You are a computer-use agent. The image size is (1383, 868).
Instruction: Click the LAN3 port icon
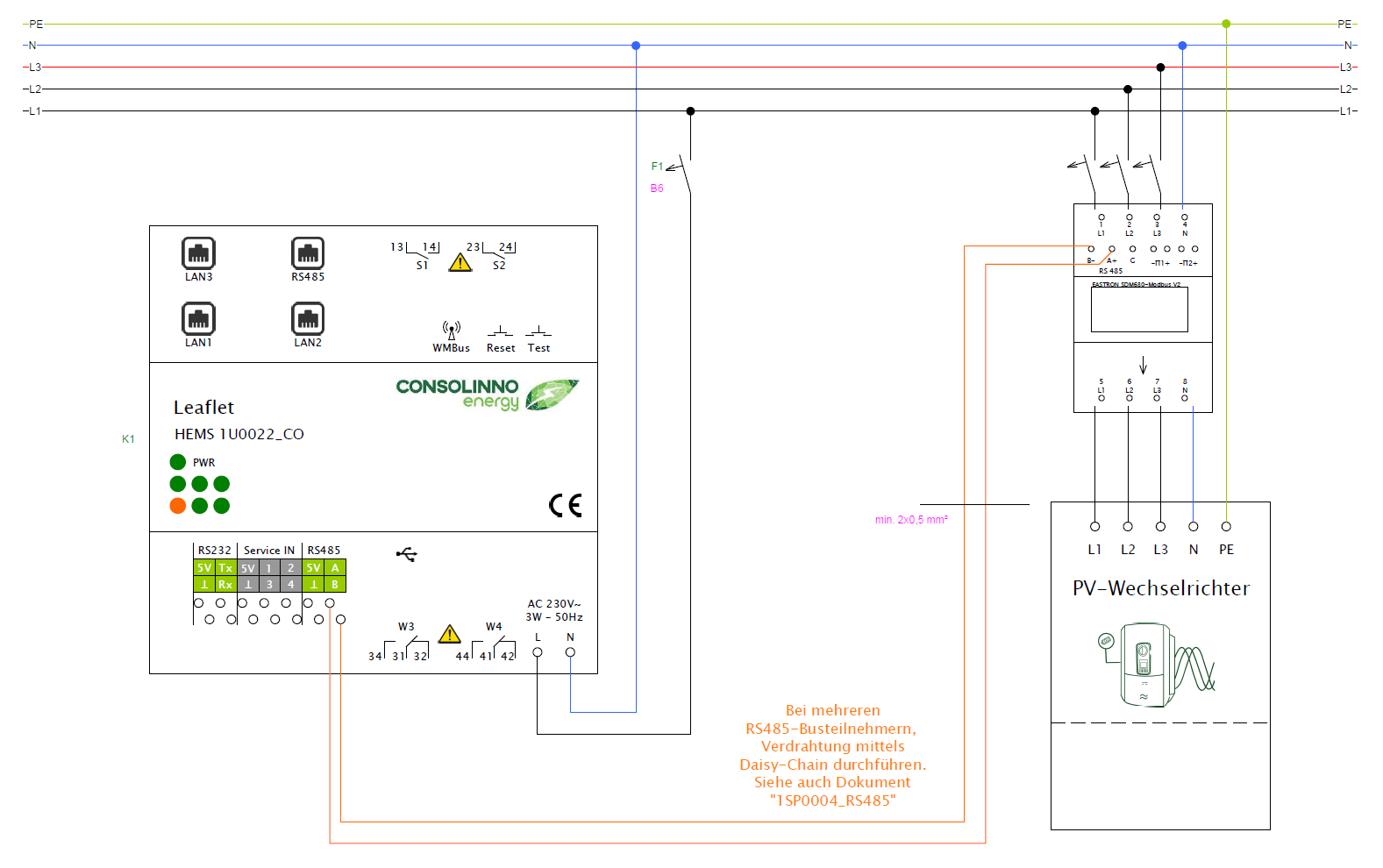198,253
